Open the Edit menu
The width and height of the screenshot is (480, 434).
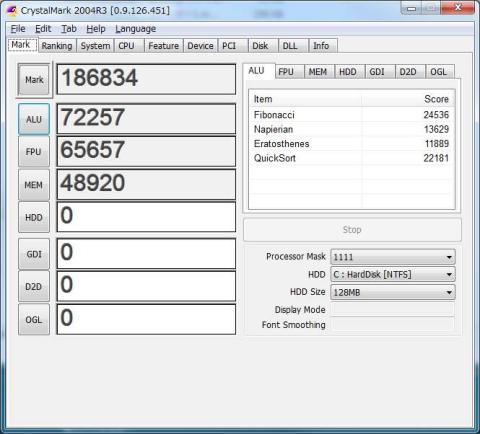click(x=43, y=29)
